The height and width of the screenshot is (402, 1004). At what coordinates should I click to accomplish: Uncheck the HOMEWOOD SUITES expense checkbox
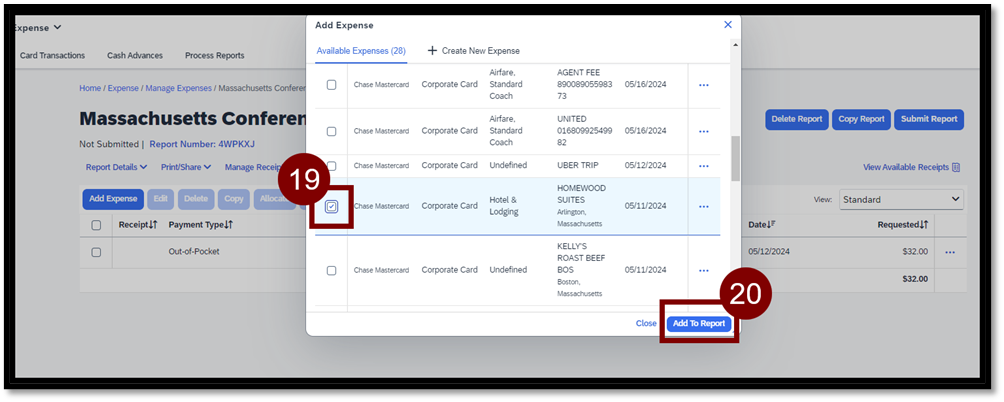click(x=332, y=207)
